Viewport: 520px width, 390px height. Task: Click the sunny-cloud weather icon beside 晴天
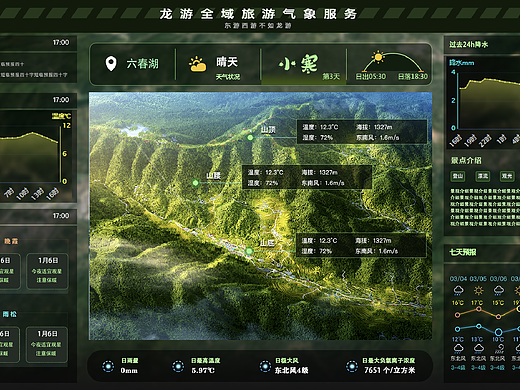[x=197, y=64]
